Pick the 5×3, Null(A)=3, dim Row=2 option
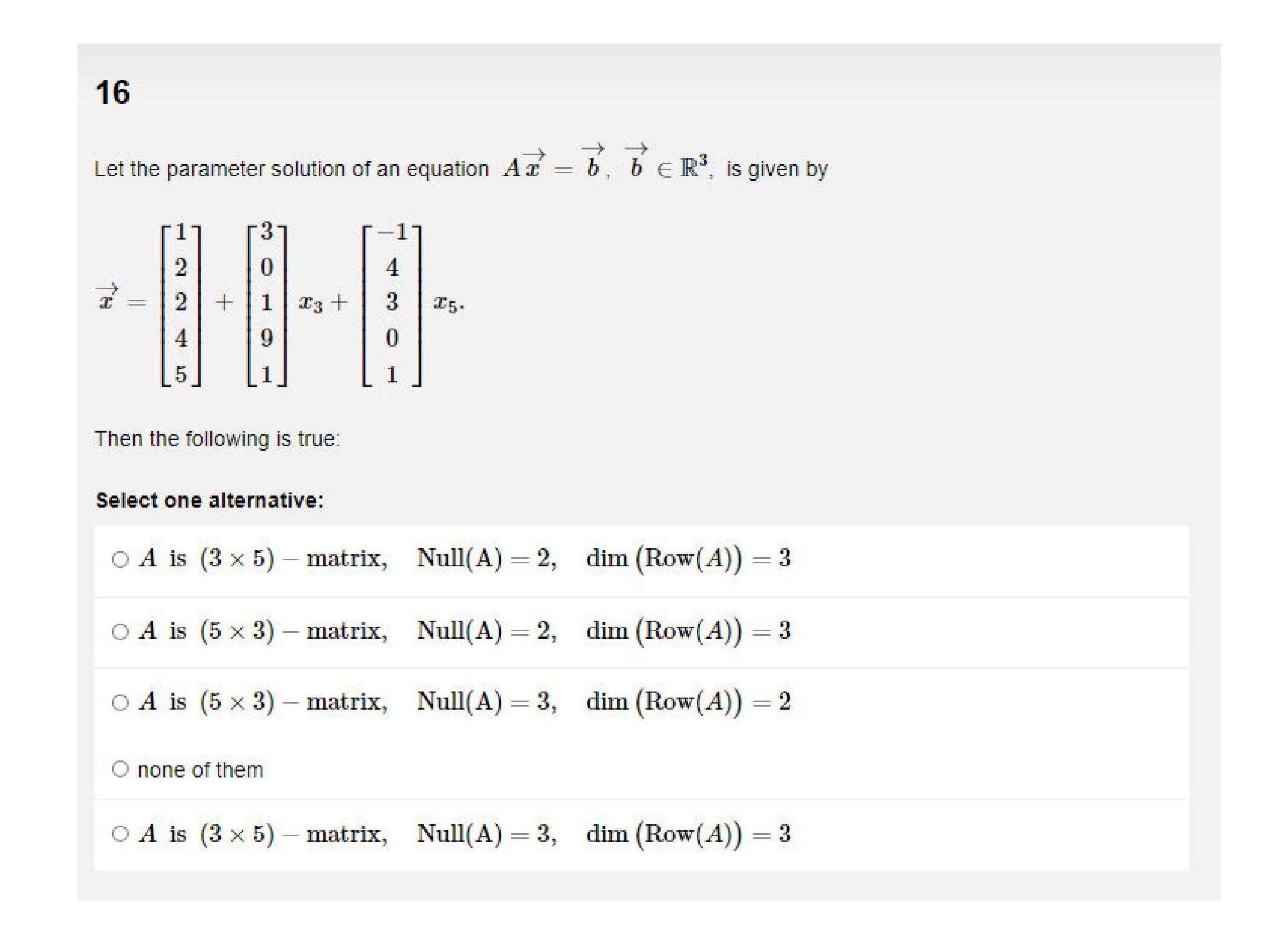Viewport: 1288px width, 942px height. click(x=120, y=702)
